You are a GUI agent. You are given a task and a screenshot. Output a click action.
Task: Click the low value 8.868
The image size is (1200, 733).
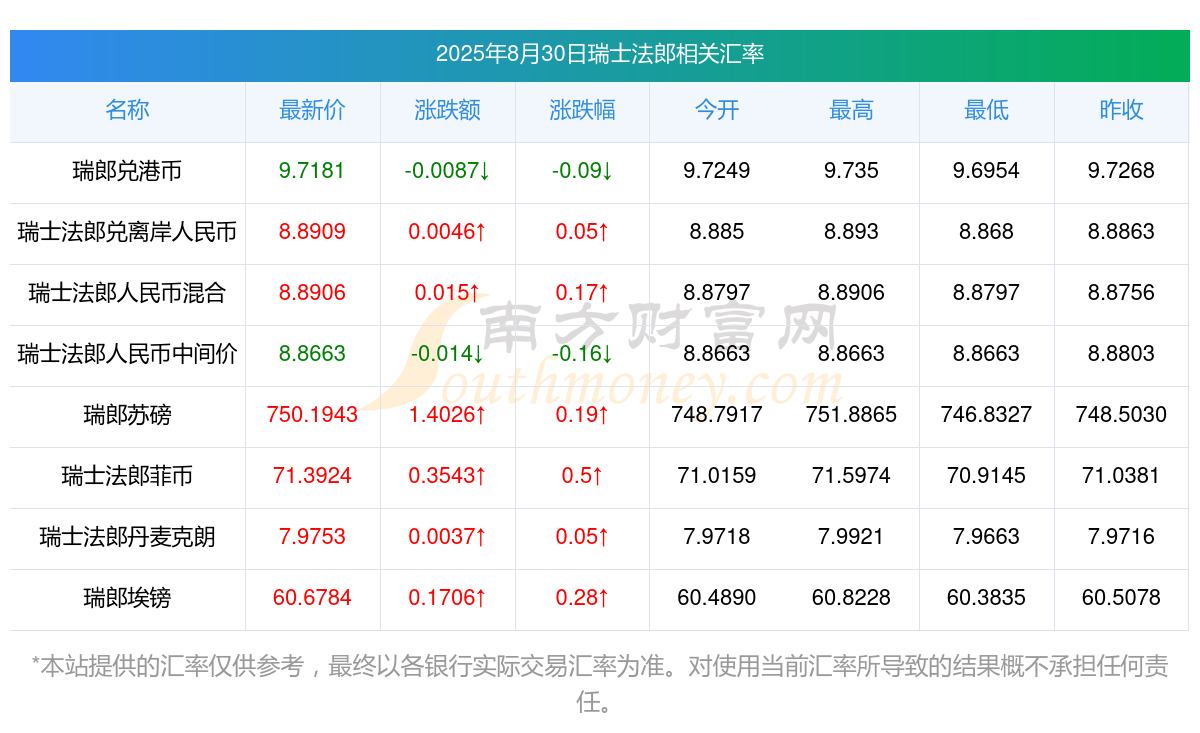click(986, 232)
